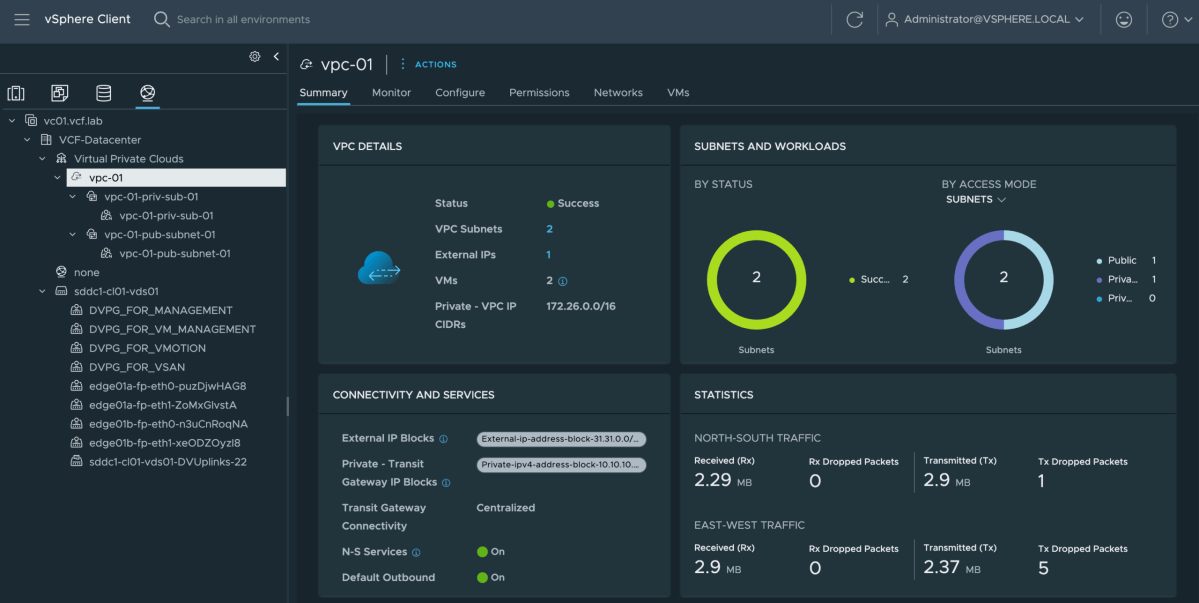Click the N-S Services On status indicator
Image resolution: width=1199 pixels, height=603 pixels.
[488, 550]
